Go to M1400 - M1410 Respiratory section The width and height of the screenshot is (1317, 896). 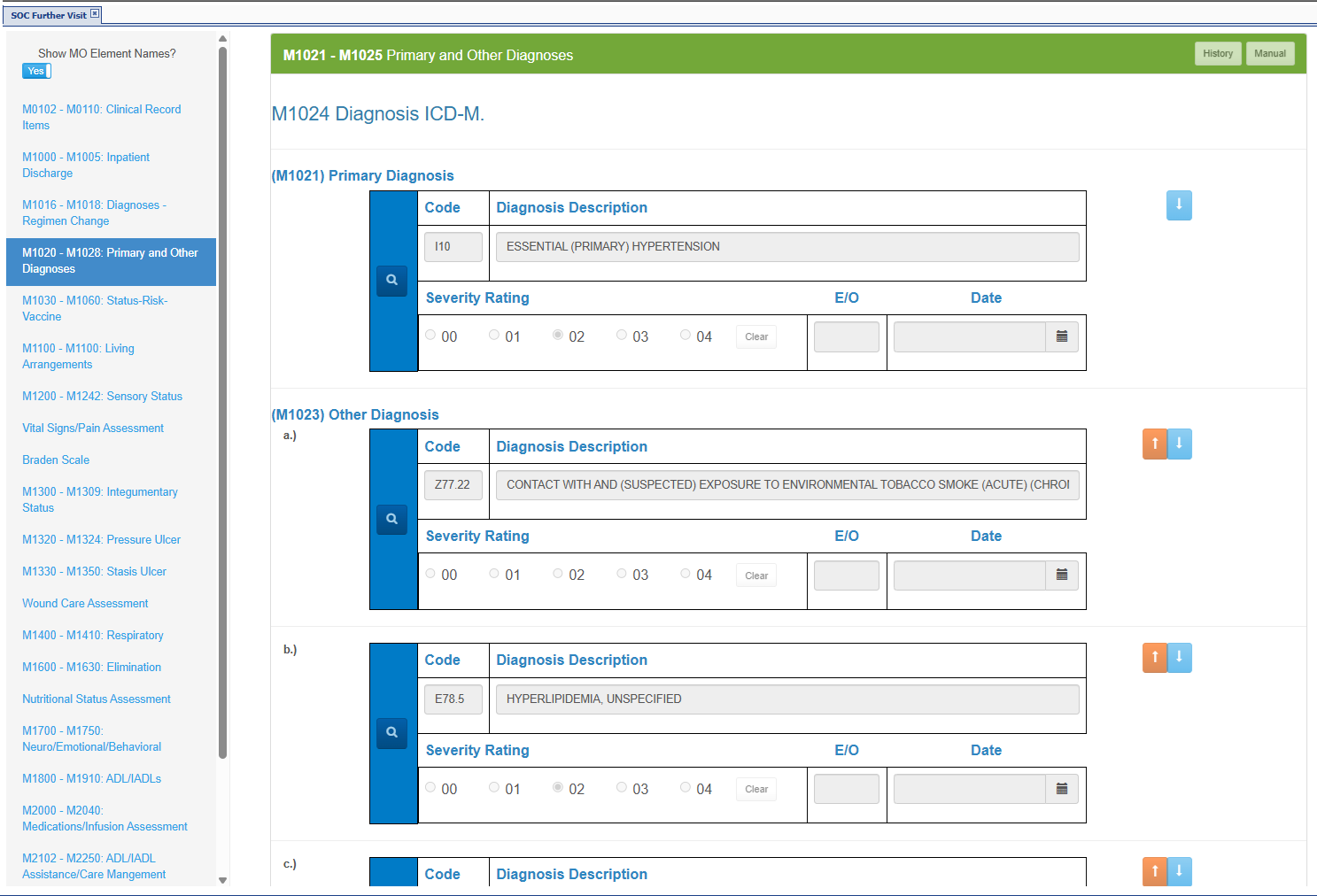[x=93, y=636]
